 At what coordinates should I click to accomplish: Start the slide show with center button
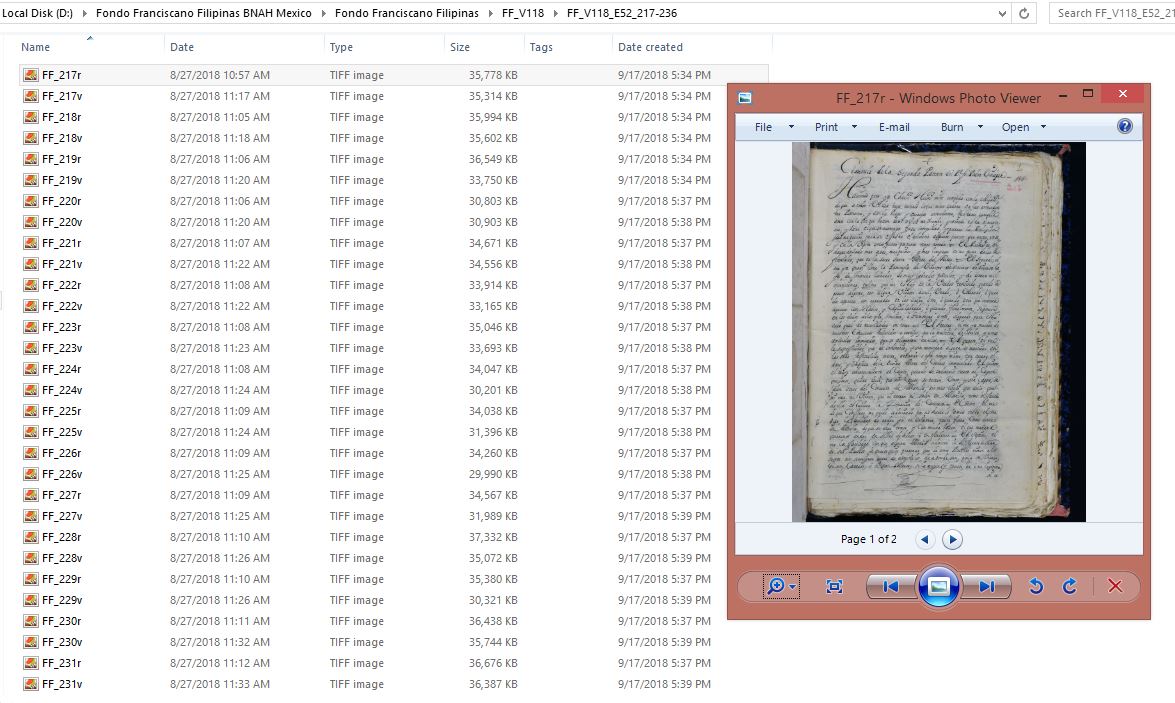pyautogui.click(x=938, y=587)
